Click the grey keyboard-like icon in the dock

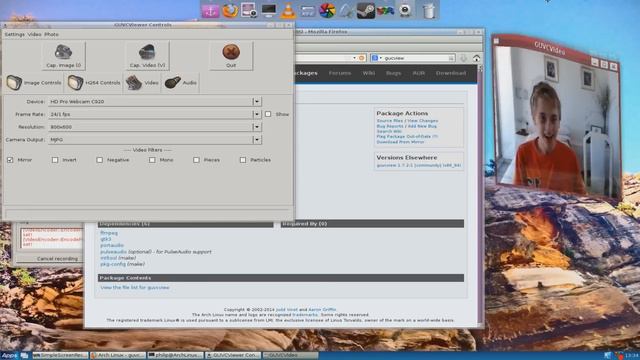click(x=307, y=10)
